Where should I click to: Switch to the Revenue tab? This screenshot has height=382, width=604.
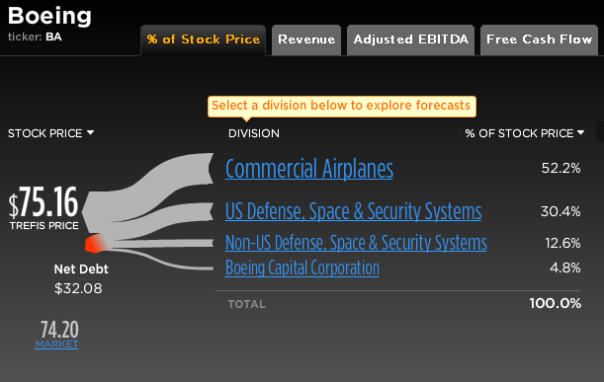[x=306, y=40]
